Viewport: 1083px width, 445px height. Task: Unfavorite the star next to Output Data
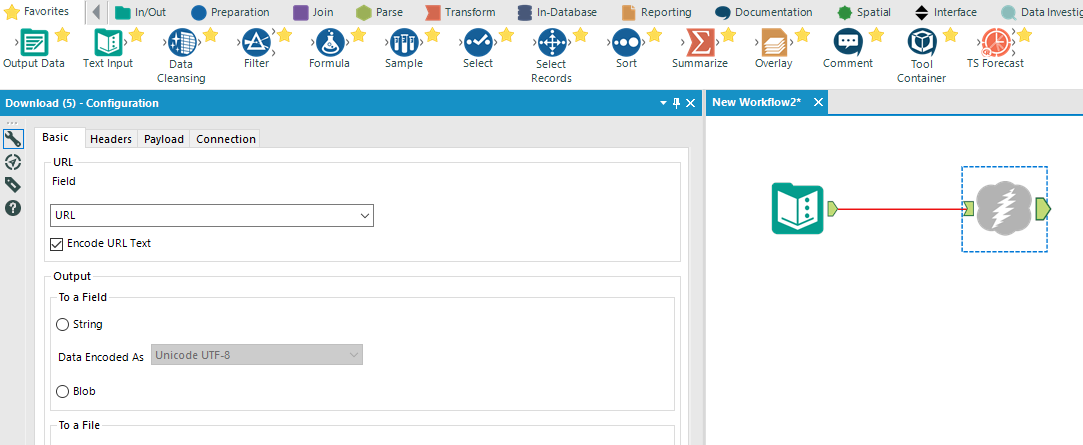pyautogui.click(x=62, y=35)
